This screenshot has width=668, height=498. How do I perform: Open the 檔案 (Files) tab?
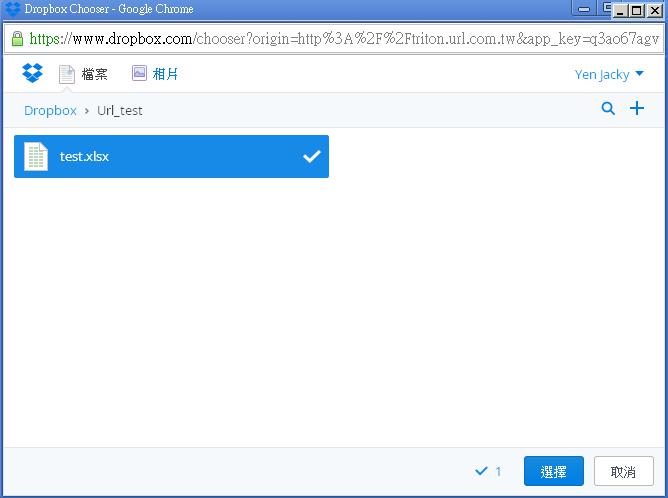click(83, 74)
